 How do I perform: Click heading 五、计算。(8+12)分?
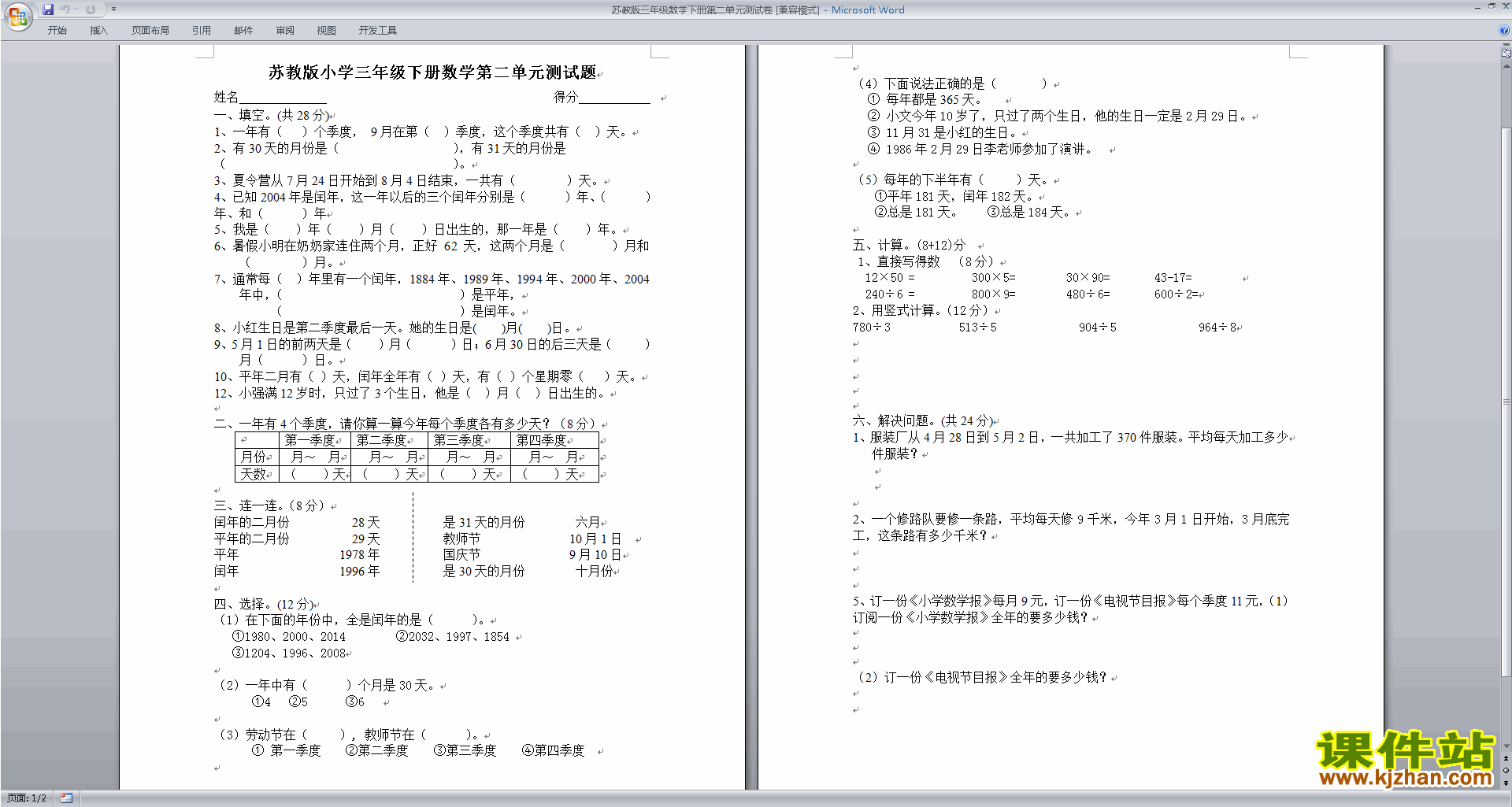coord(909,245)
